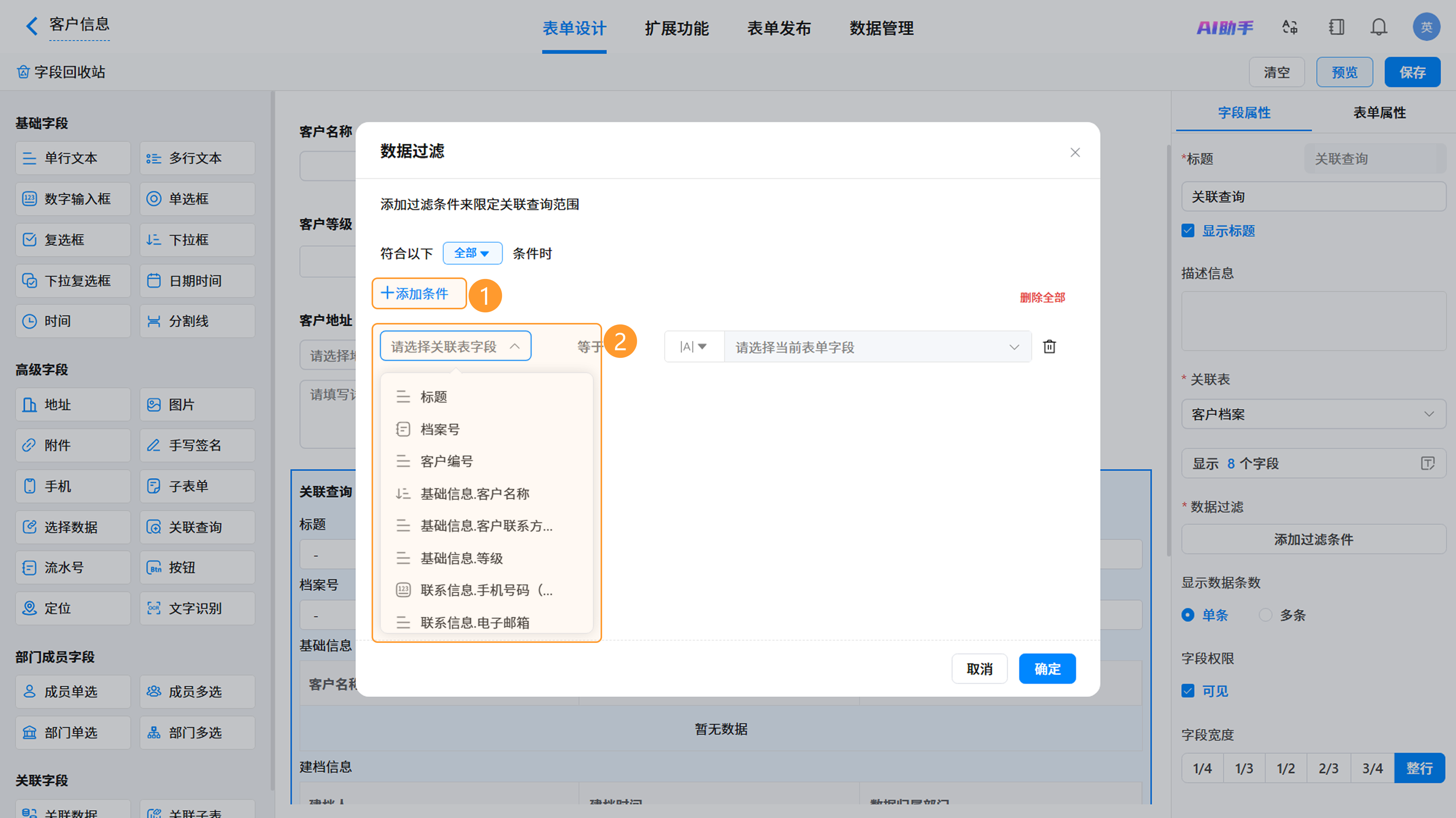
Task: Select the 多条 radio option
Action: [x=1266, y=614]
